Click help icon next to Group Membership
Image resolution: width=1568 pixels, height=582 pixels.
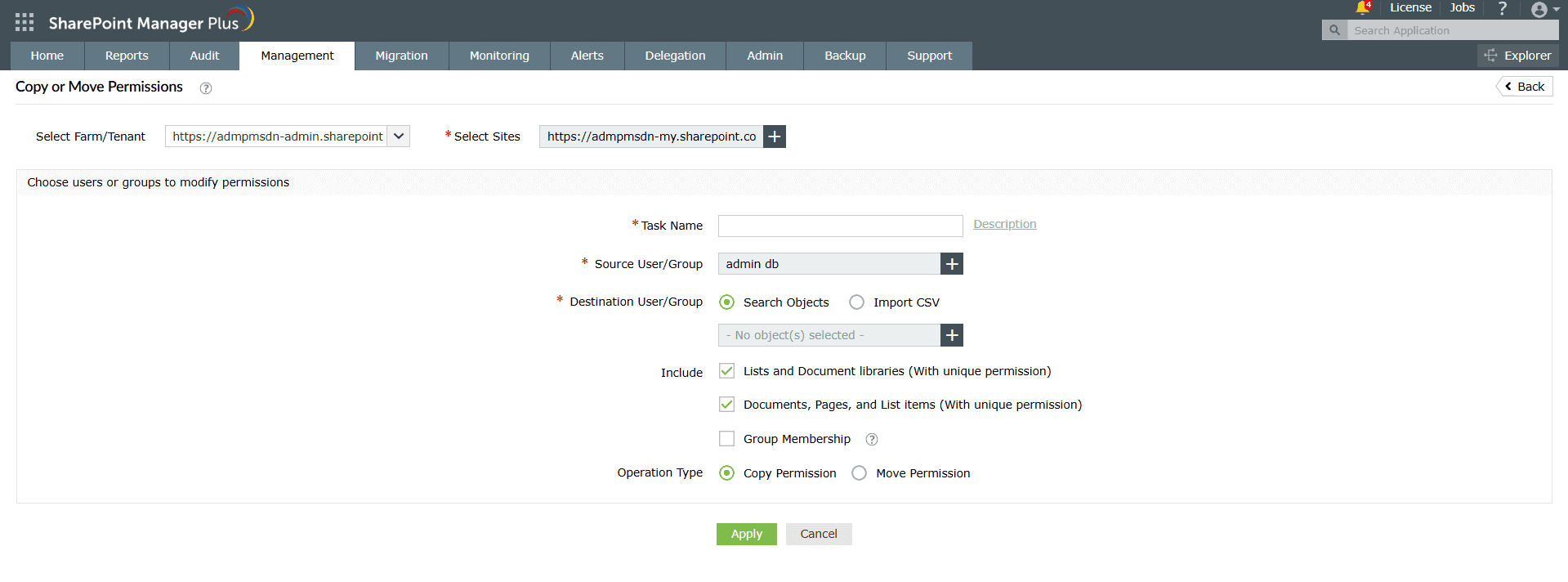point(872,440)
